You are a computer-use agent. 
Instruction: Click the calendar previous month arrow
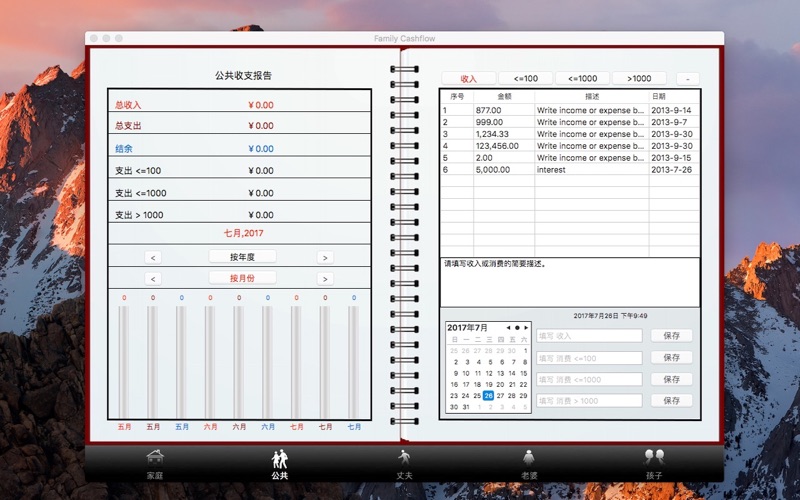(508, 328)
